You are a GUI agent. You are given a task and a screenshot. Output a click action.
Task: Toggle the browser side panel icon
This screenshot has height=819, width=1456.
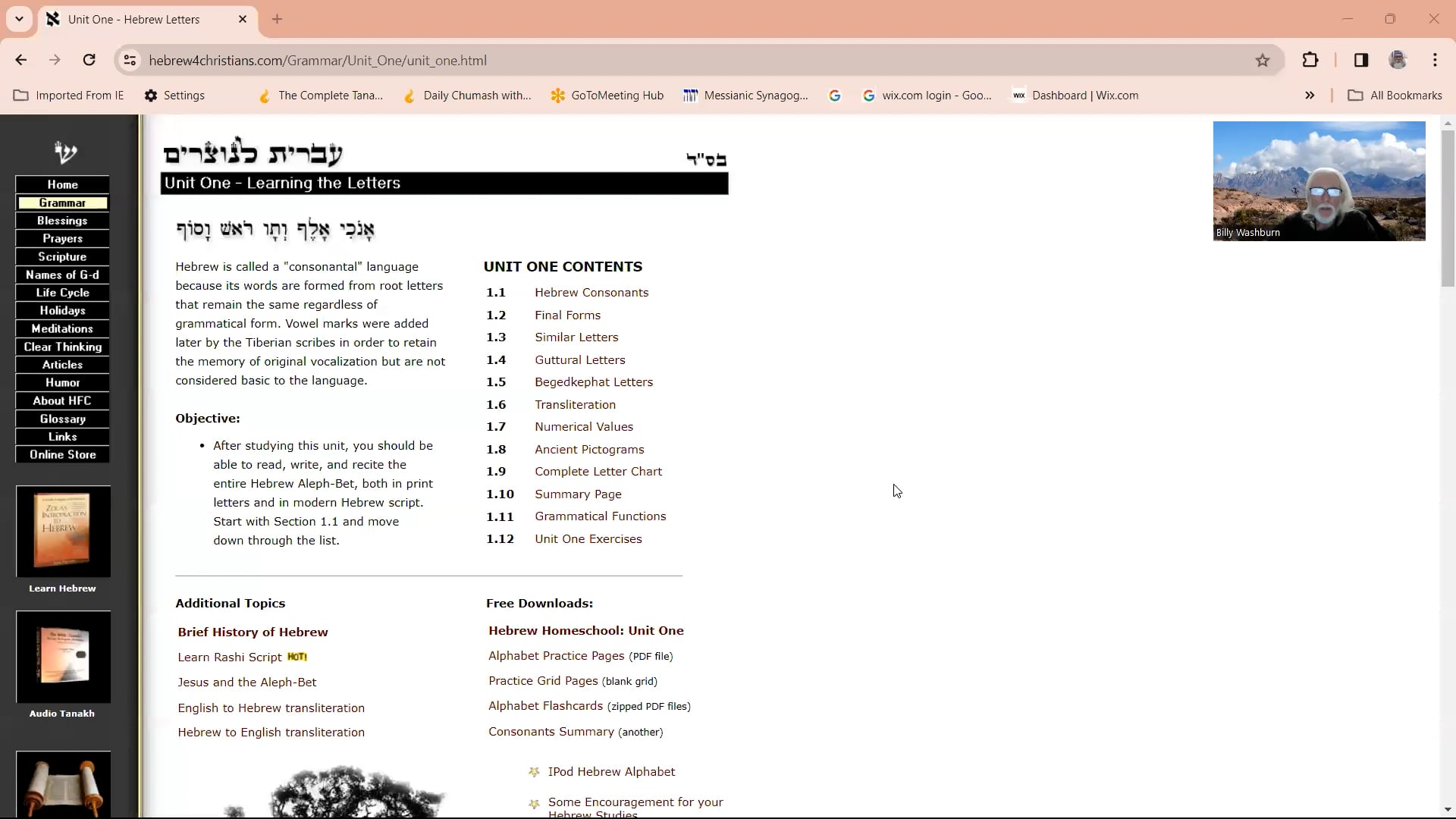pos(1361,61)
